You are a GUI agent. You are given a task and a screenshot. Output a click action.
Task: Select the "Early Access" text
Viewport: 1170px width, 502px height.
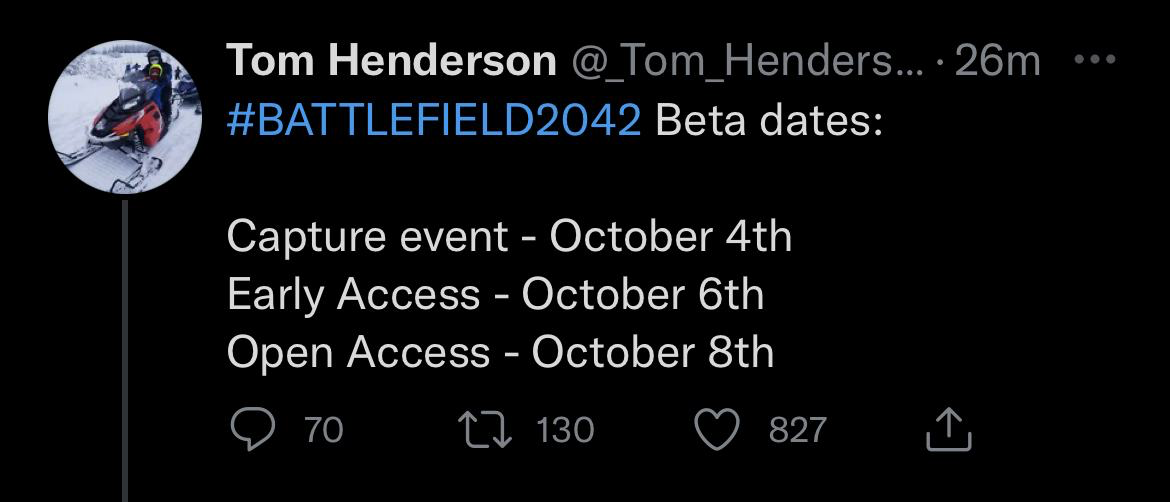(353, 295)
